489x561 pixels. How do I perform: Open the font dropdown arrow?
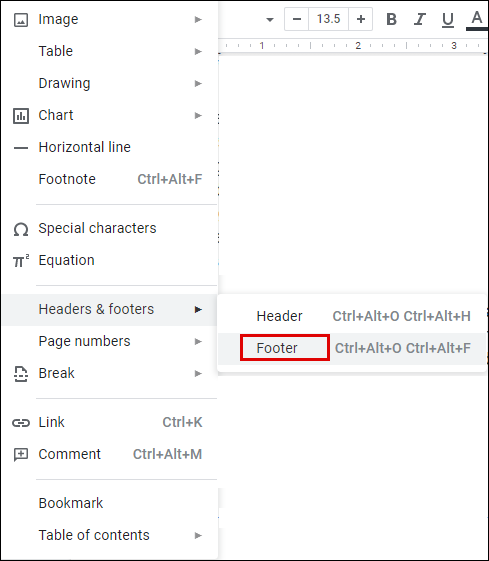pos(270,19)
